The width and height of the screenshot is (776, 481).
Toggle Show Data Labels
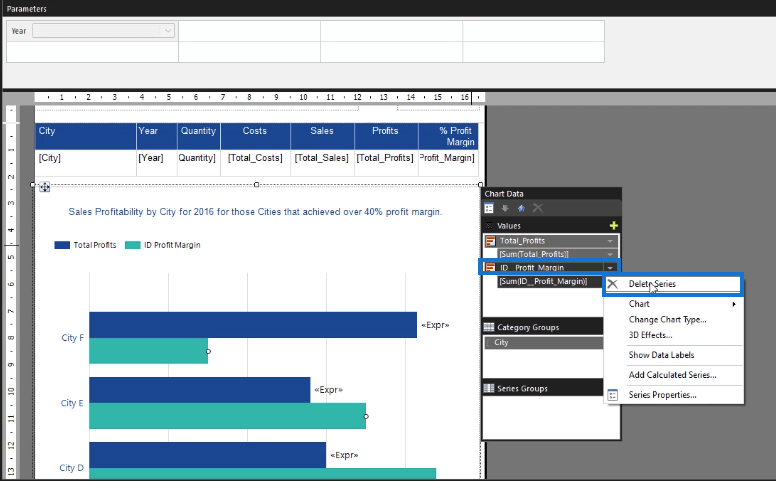(661, 355)
